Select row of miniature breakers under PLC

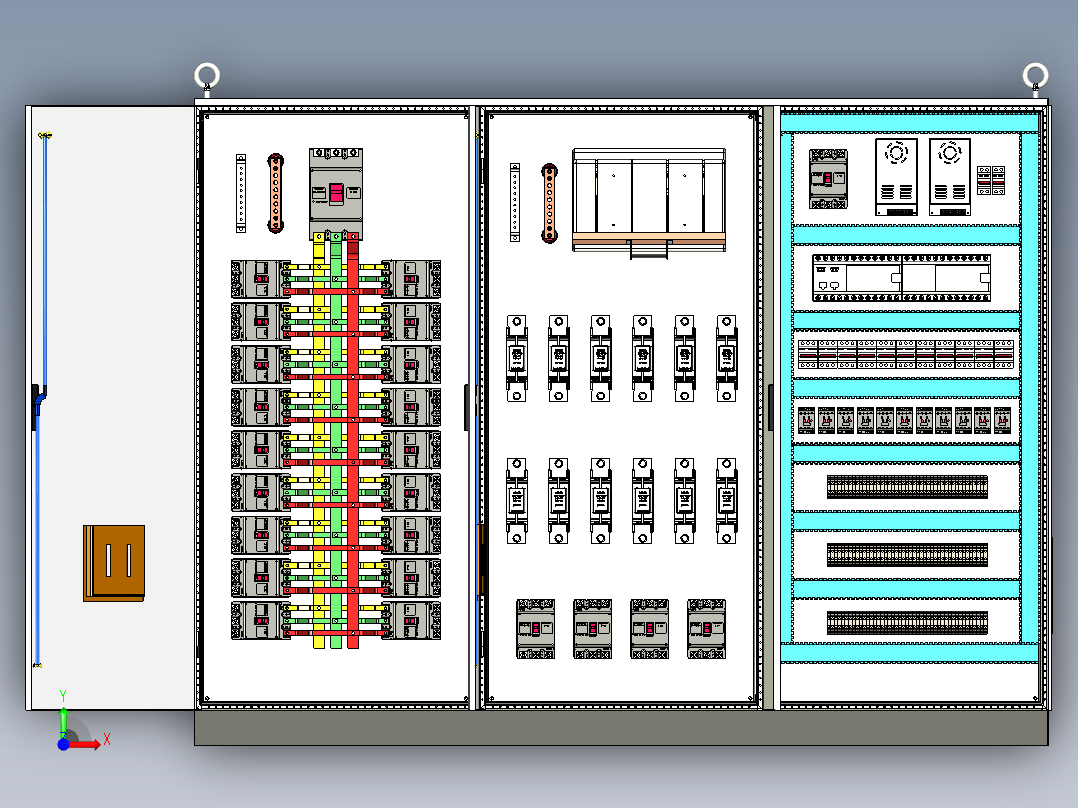click(x=906, y=354)
